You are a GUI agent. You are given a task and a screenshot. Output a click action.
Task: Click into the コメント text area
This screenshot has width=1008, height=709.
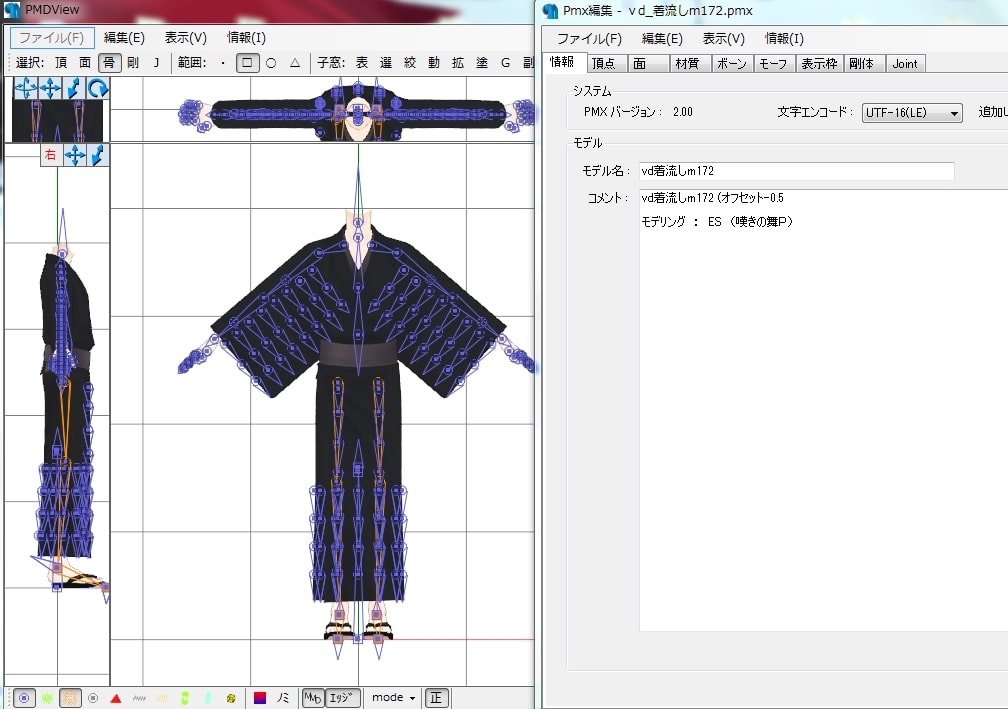coord(824,410)
